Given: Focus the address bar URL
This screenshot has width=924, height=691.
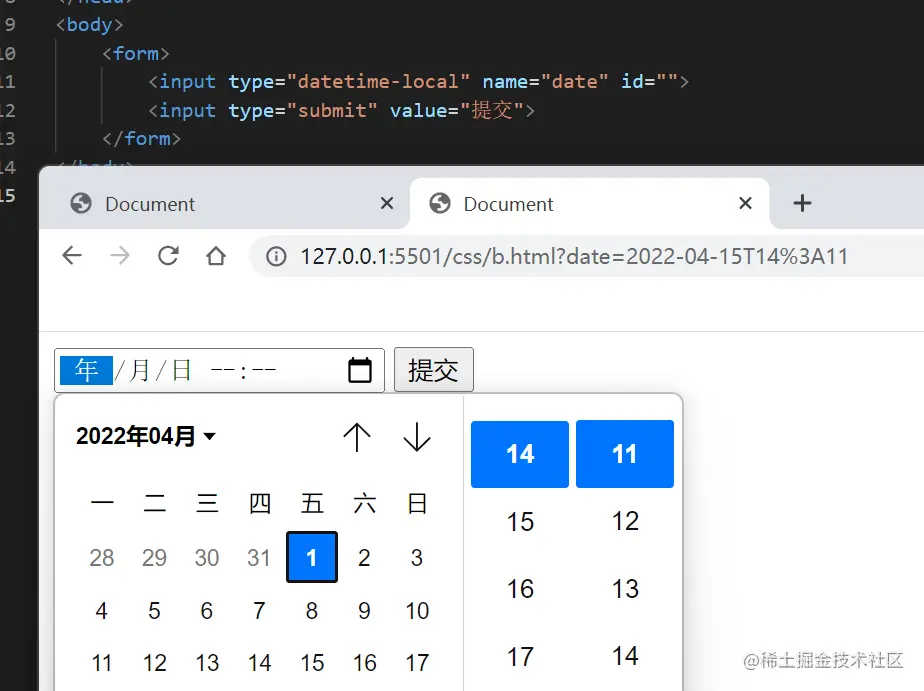Looking at the screenshot, I should click(575, 256).
